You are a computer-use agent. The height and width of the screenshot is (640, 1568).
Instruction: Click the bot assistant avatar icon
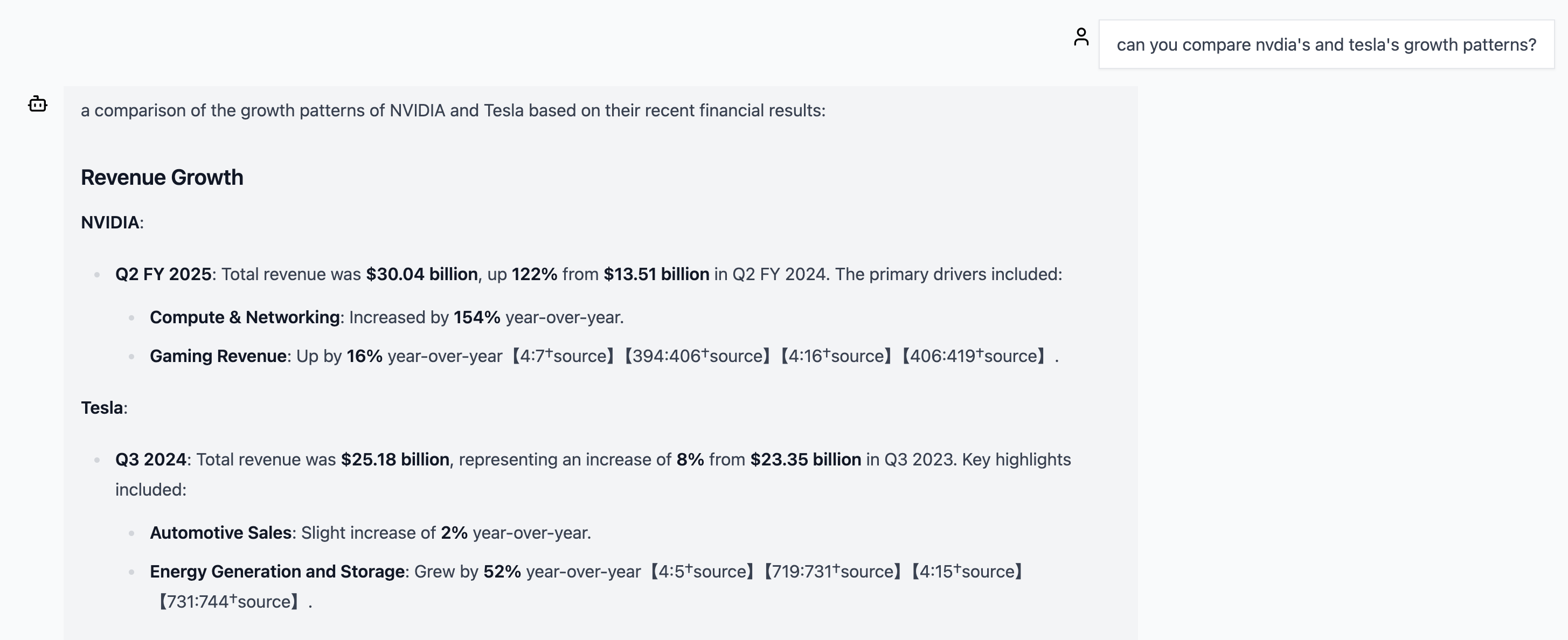[38, 104]
